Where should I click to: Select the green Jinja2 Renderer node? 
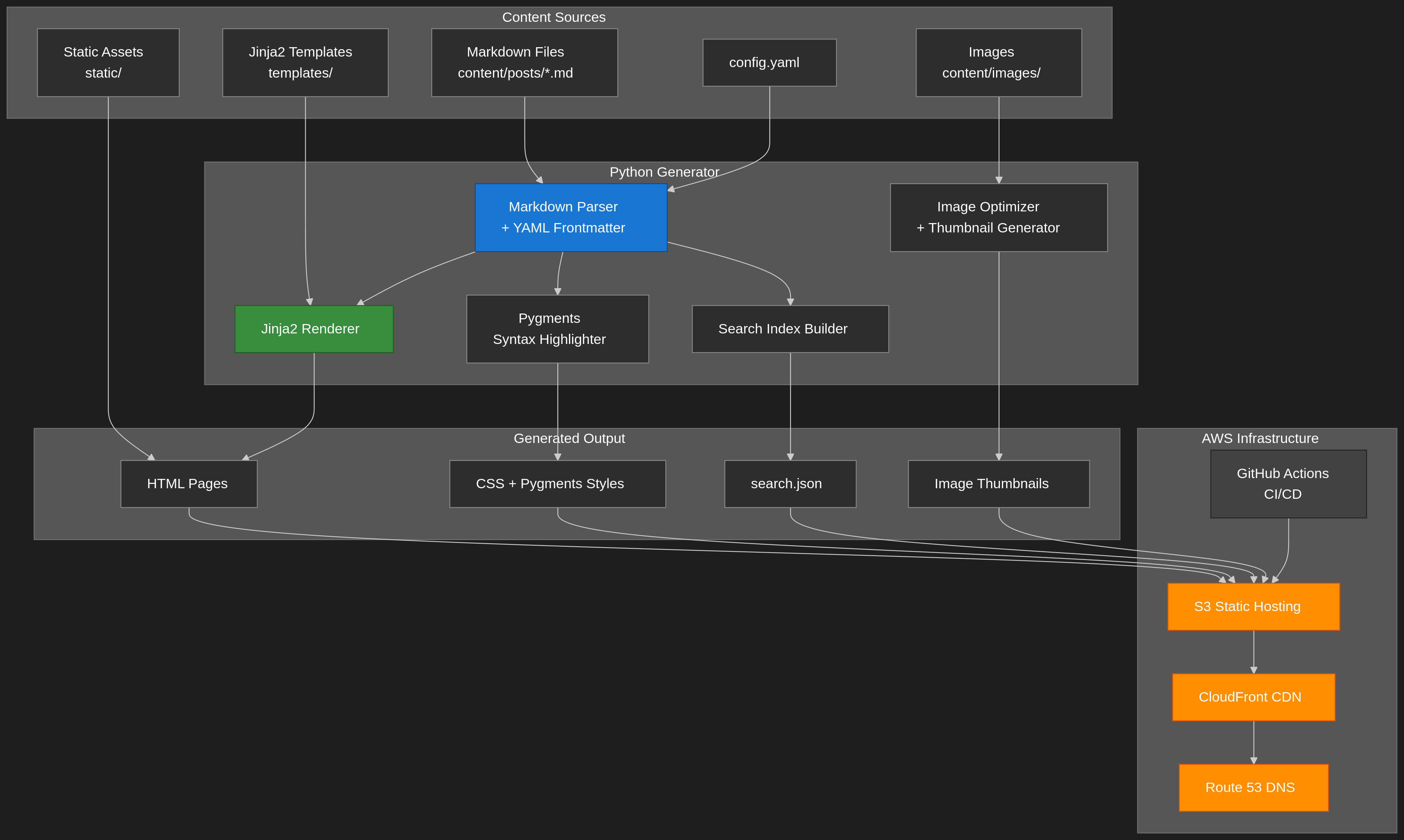[314, 329]
